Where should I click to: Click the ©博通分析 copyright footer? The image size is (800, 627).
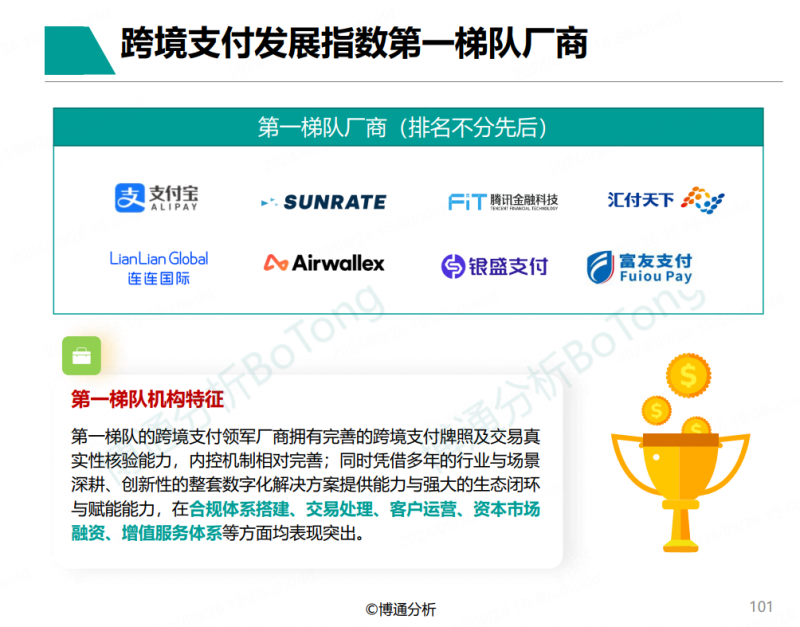401,609
